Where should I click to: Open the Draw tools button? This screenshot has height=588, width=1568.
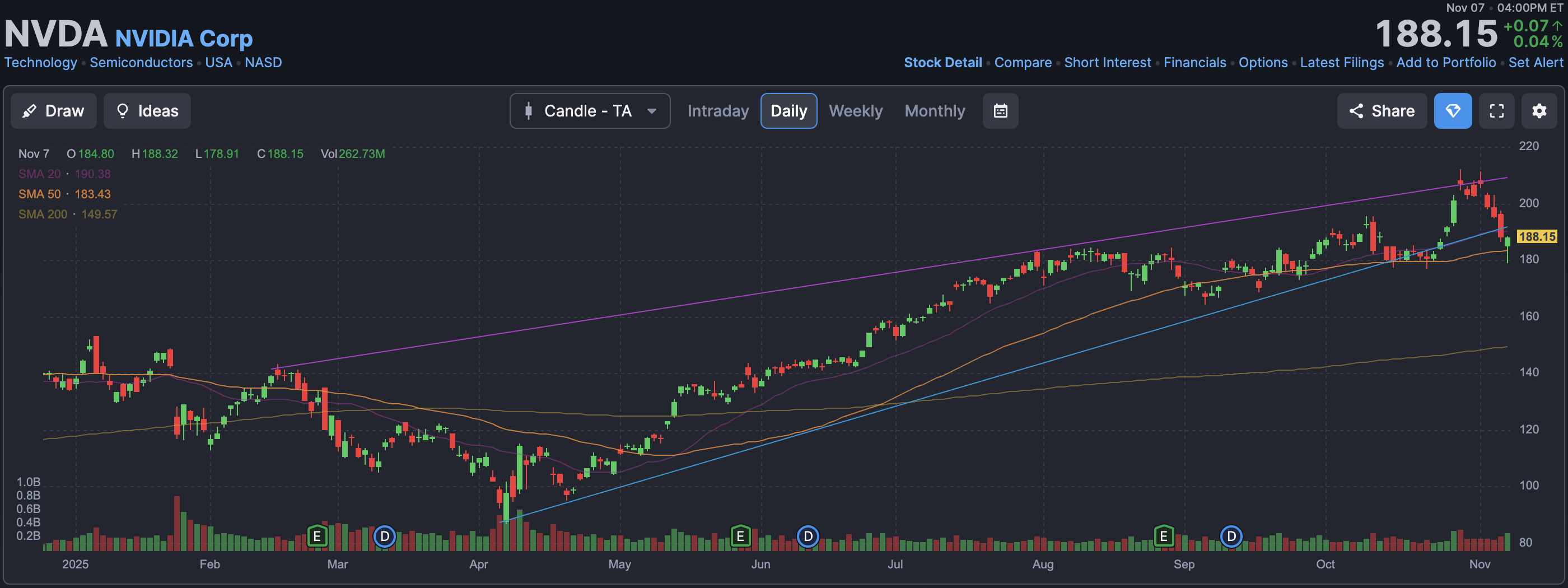pos(54,111)
